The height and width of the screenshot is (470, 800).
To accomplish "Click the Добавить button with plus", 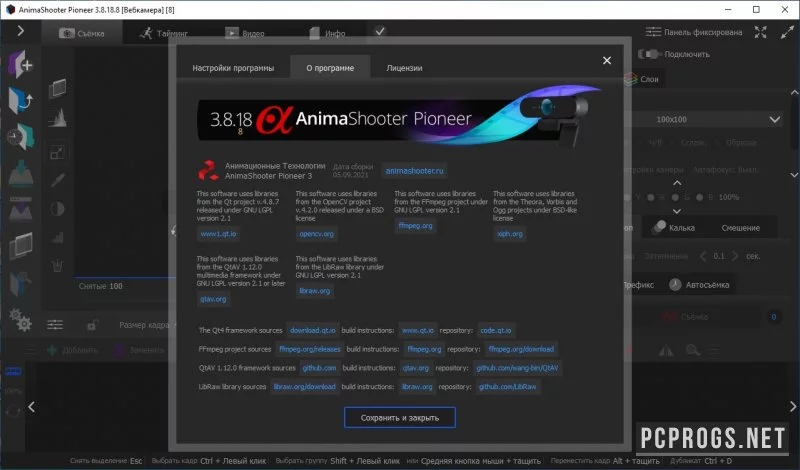I will 72,350.
